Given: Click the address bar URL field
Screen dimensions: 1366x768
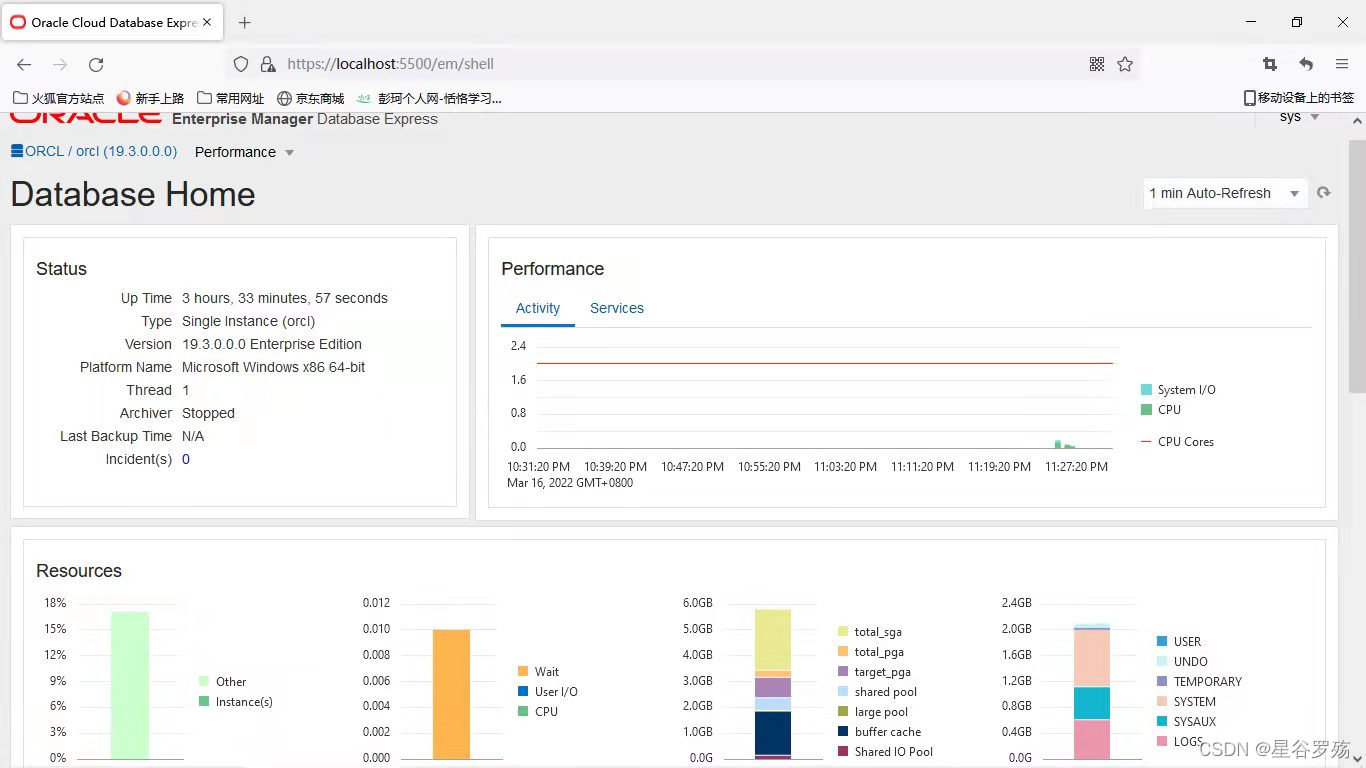Looking at the screenshot, I should (x=680, y=64).
